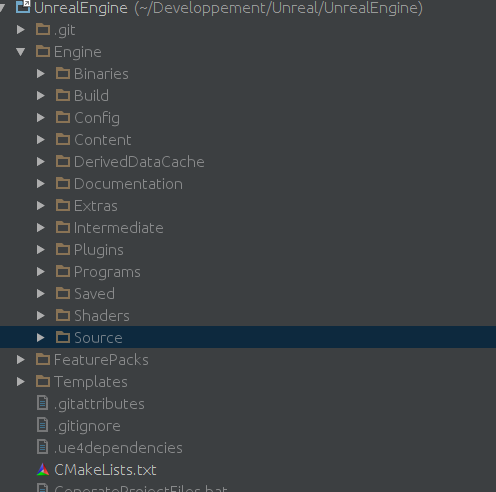This screenshot has height=492, width=496.
Task: Expand the Content folder arrow
Action: click(41, 139)
